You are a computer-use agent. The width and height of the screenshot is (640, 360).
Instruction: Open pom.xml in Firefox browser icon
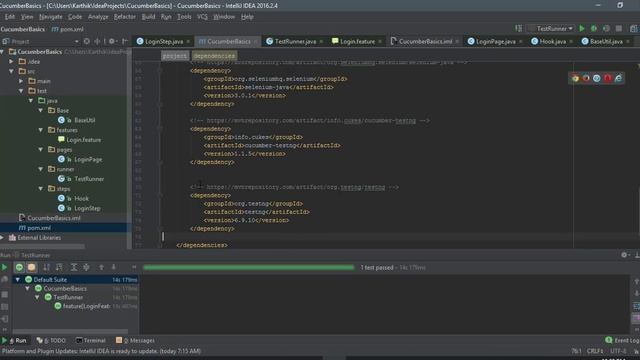[x=586, y=78]
